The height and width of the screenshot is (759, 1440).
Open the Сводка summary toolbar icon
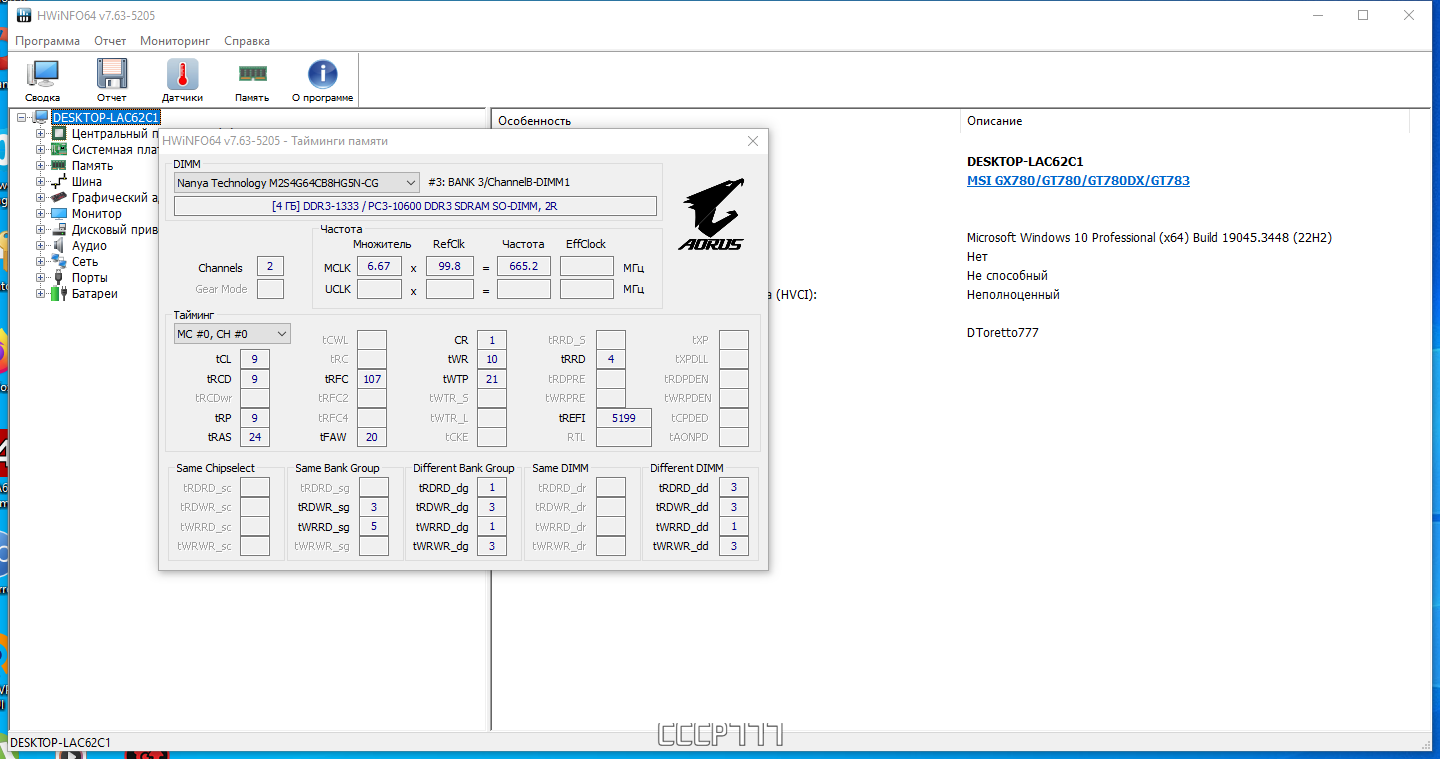coord(43,80)
